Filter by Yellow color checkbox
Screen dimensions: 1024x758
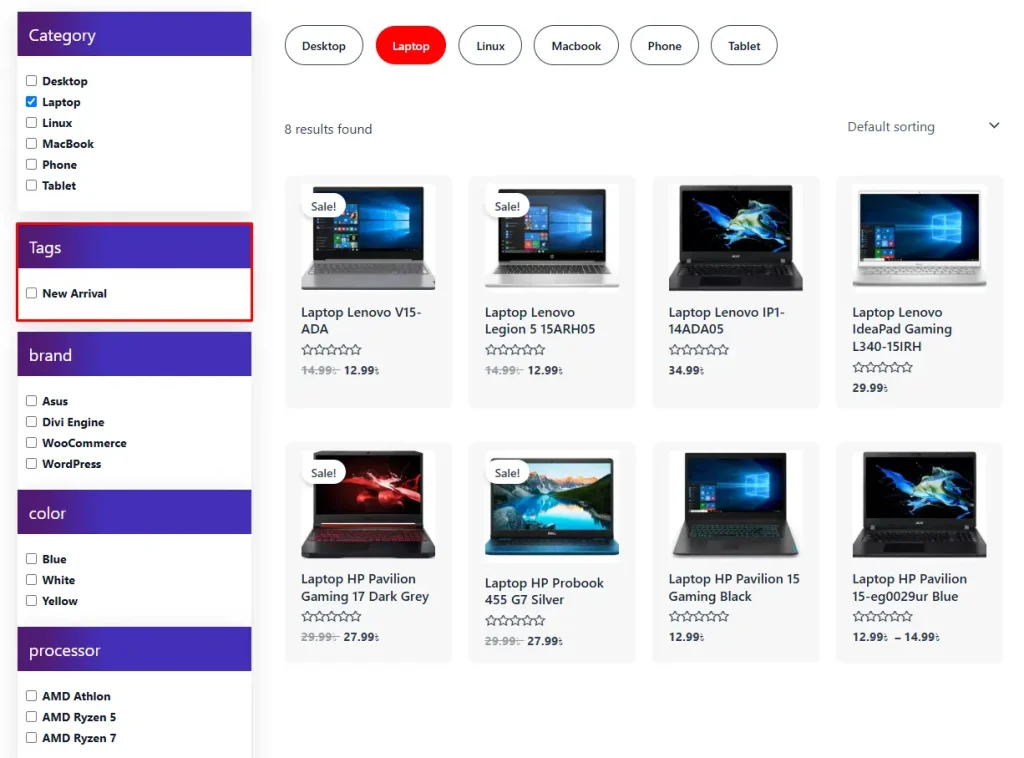coord(31,601)
